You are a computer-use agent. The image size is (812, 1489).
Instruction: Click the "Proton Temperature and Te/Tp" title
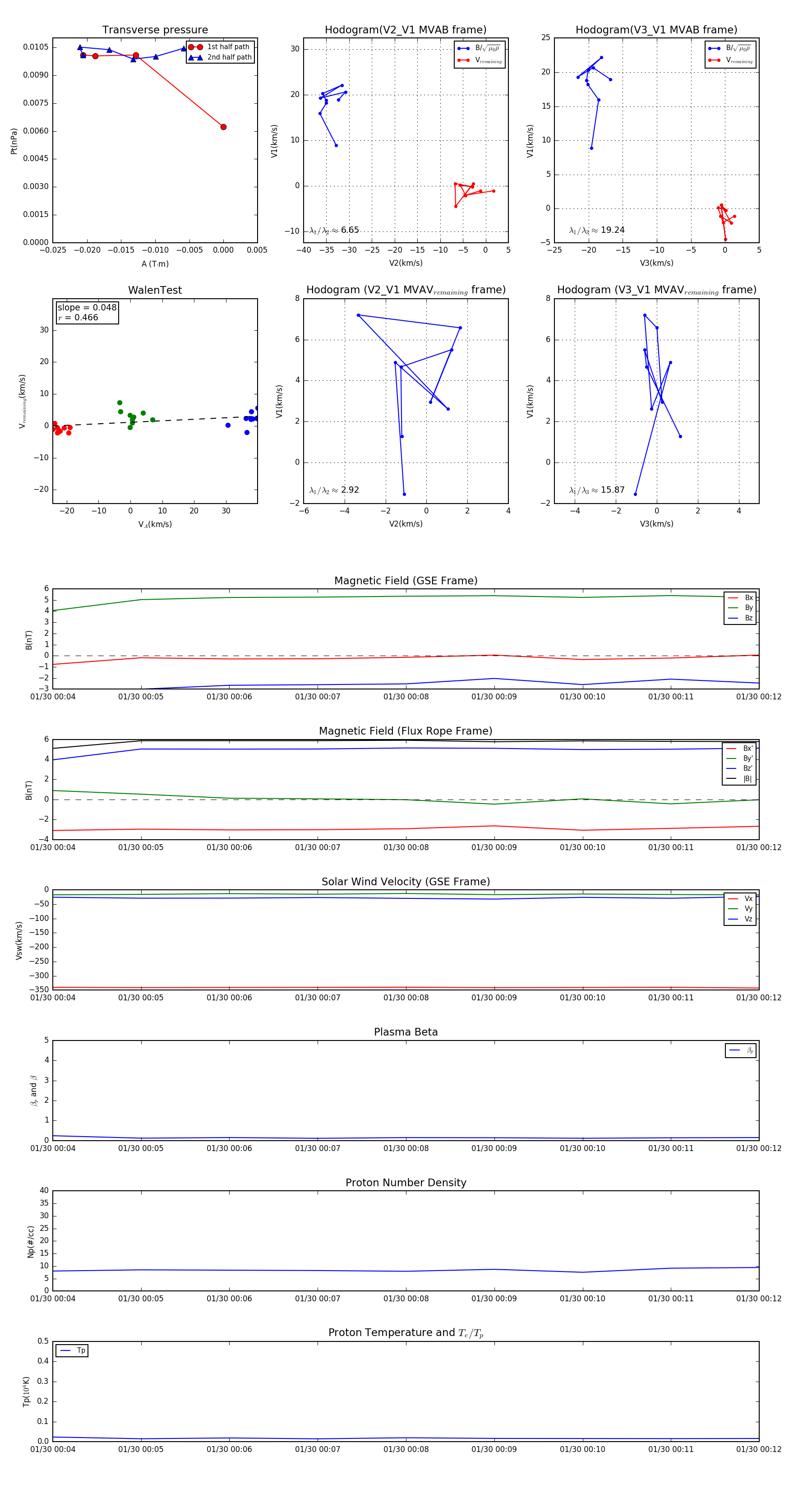406,1333
